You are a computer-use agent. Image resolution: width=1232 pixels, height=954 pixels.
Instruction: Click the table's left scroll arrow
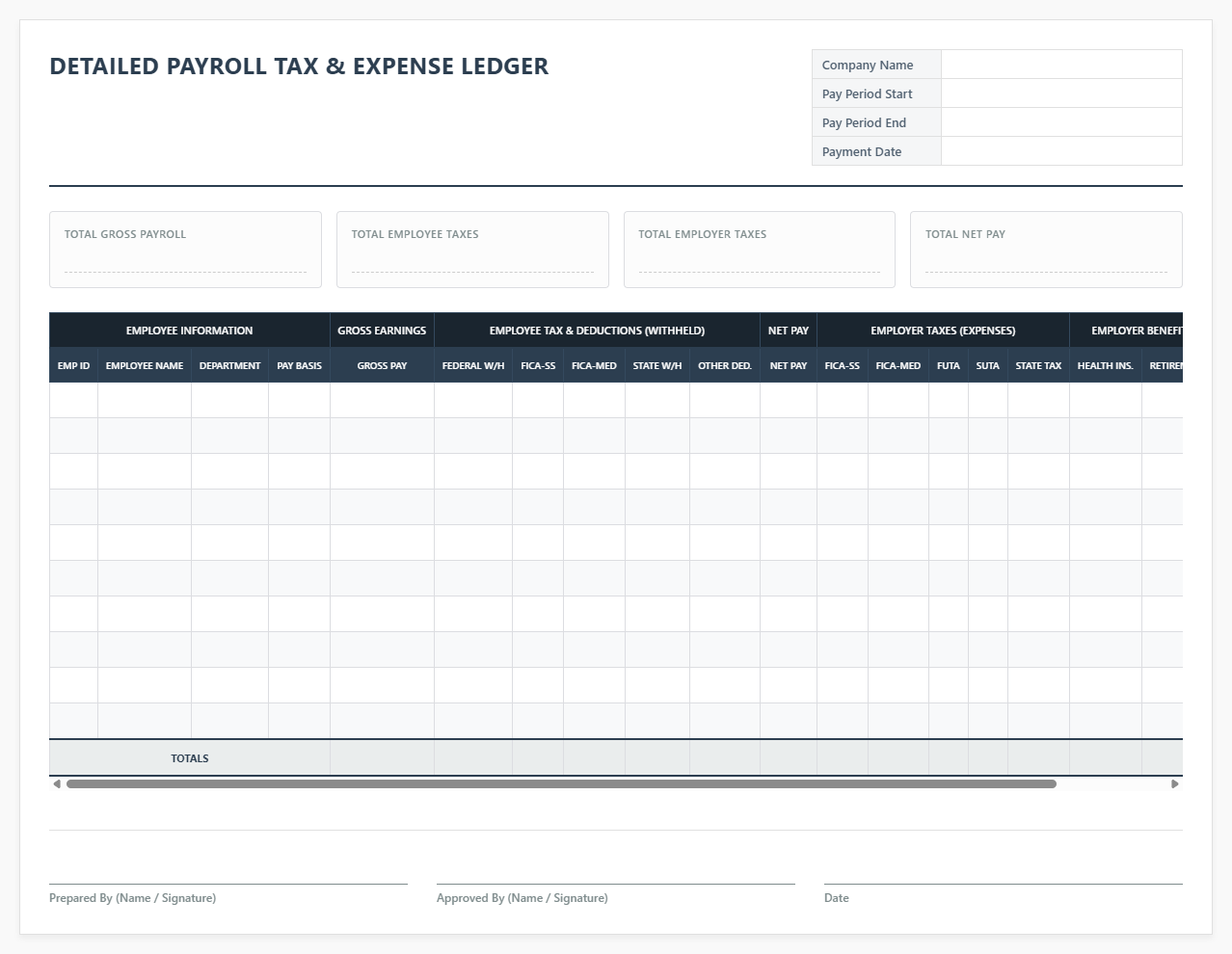pyautogui.click(x=57, y=784)
